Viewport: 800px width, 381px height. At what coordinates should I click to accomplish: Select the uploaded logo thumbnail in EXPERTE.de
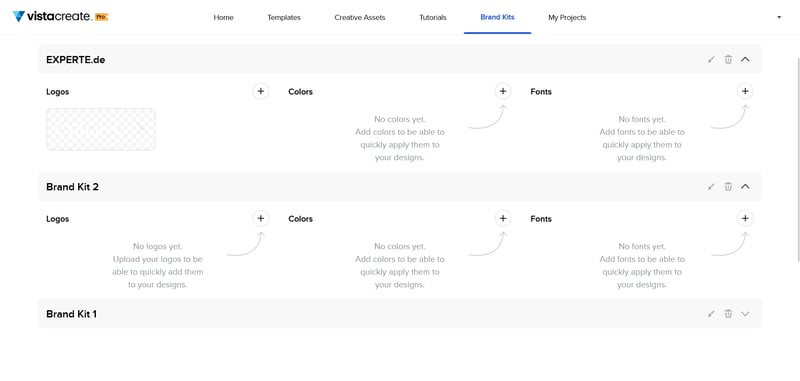point(101,129)
